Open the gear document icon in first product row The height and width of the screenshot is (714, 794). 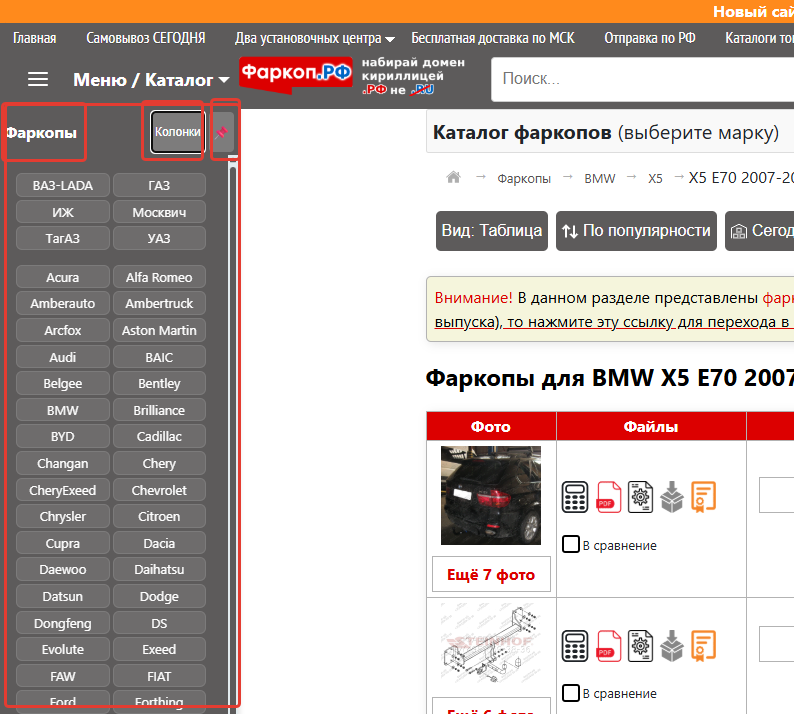[x=640, y=497]
